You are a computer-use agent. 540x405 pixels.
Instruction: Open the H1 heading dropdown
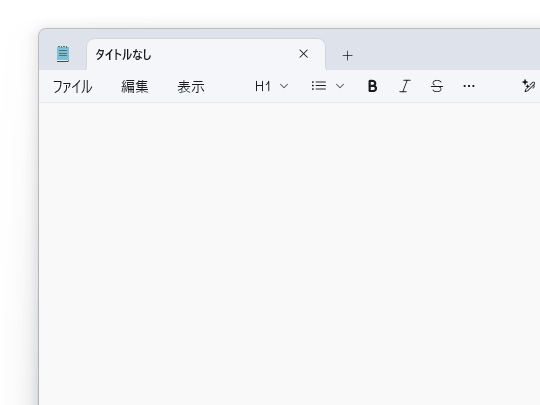[x=271, y=86]
